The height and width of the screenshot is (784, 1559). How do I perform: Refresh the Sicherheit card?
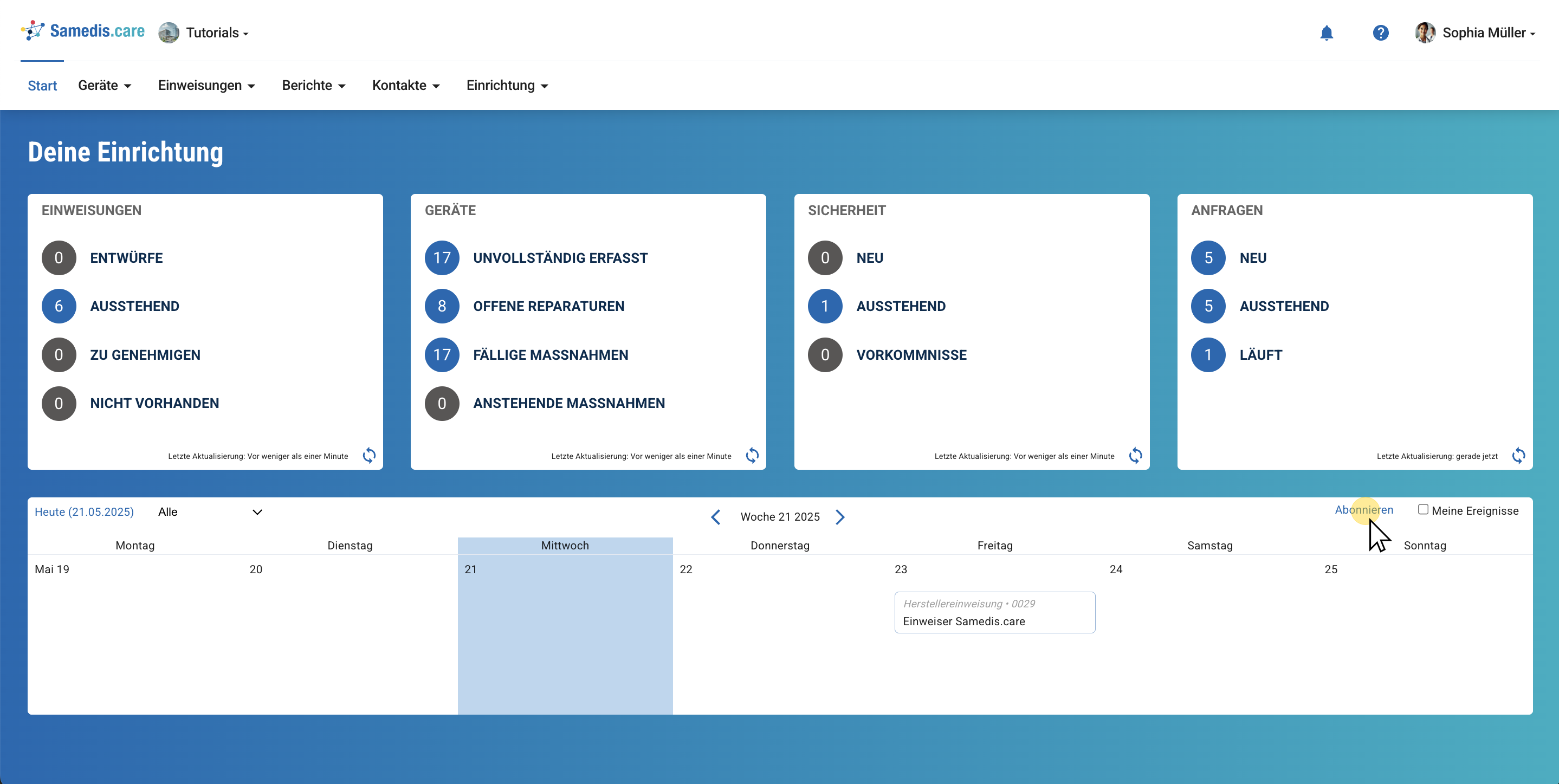[x=1135, y=456]
